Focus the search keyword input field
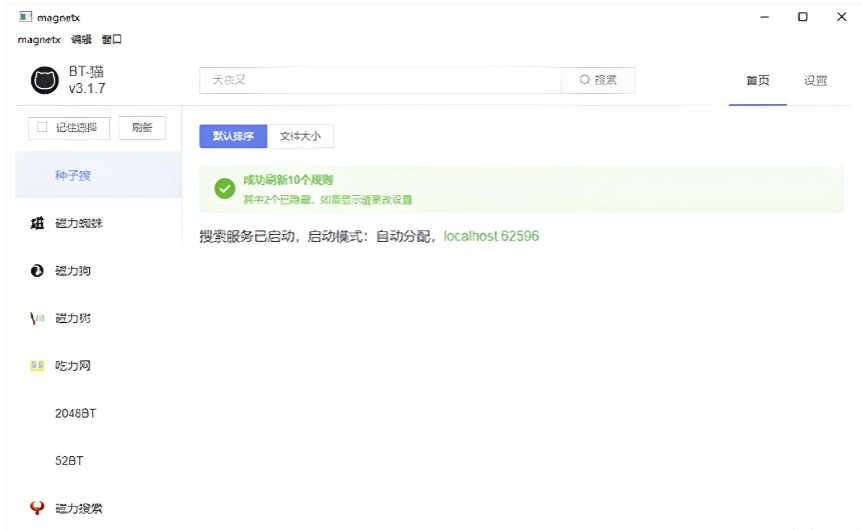The height and width of the screenshot is (530, 862). click(x=380, y=80)
